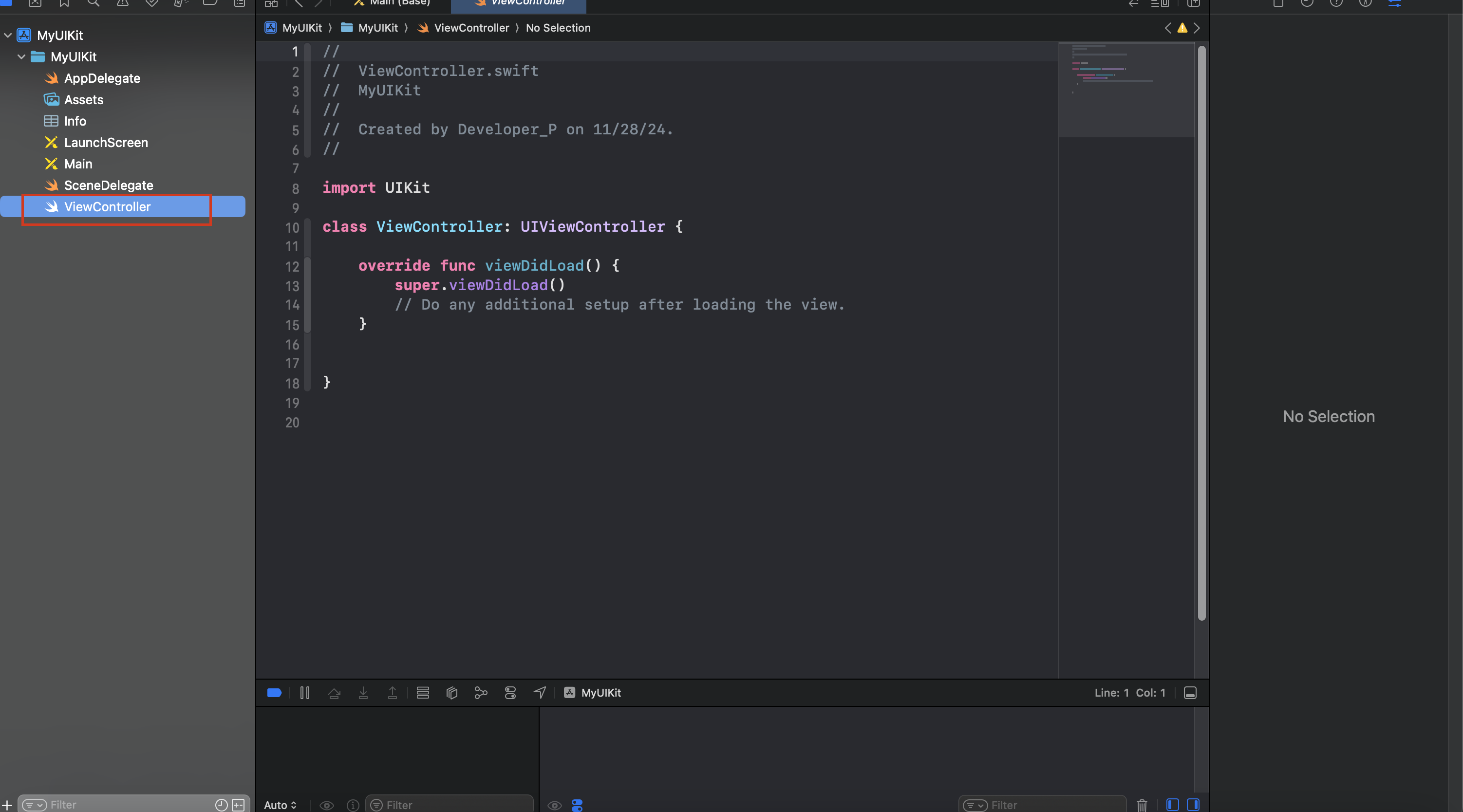
Task: Toggle breakpoints activation in debug bar
Action: 274,693
